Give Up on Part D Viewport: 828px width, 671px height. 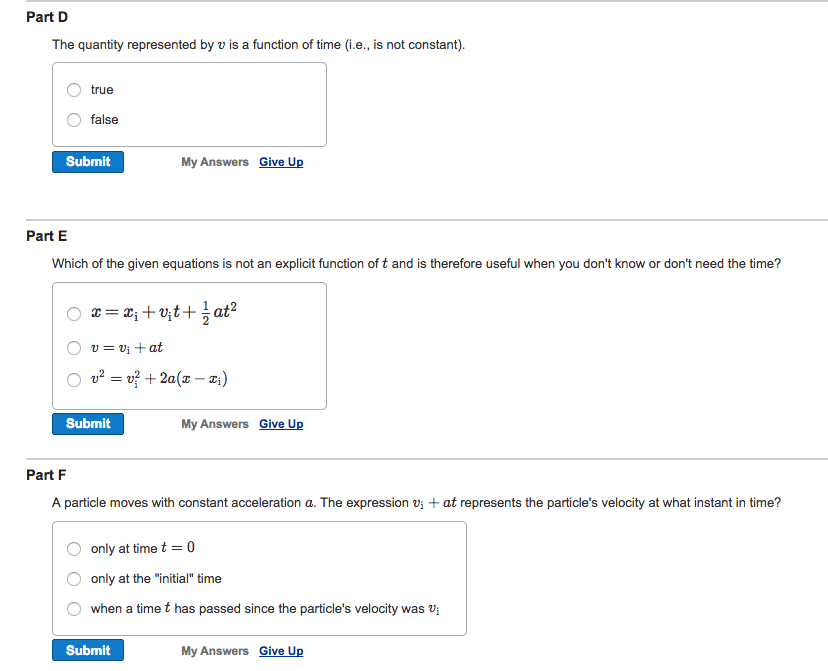click(x=281, y=161)
